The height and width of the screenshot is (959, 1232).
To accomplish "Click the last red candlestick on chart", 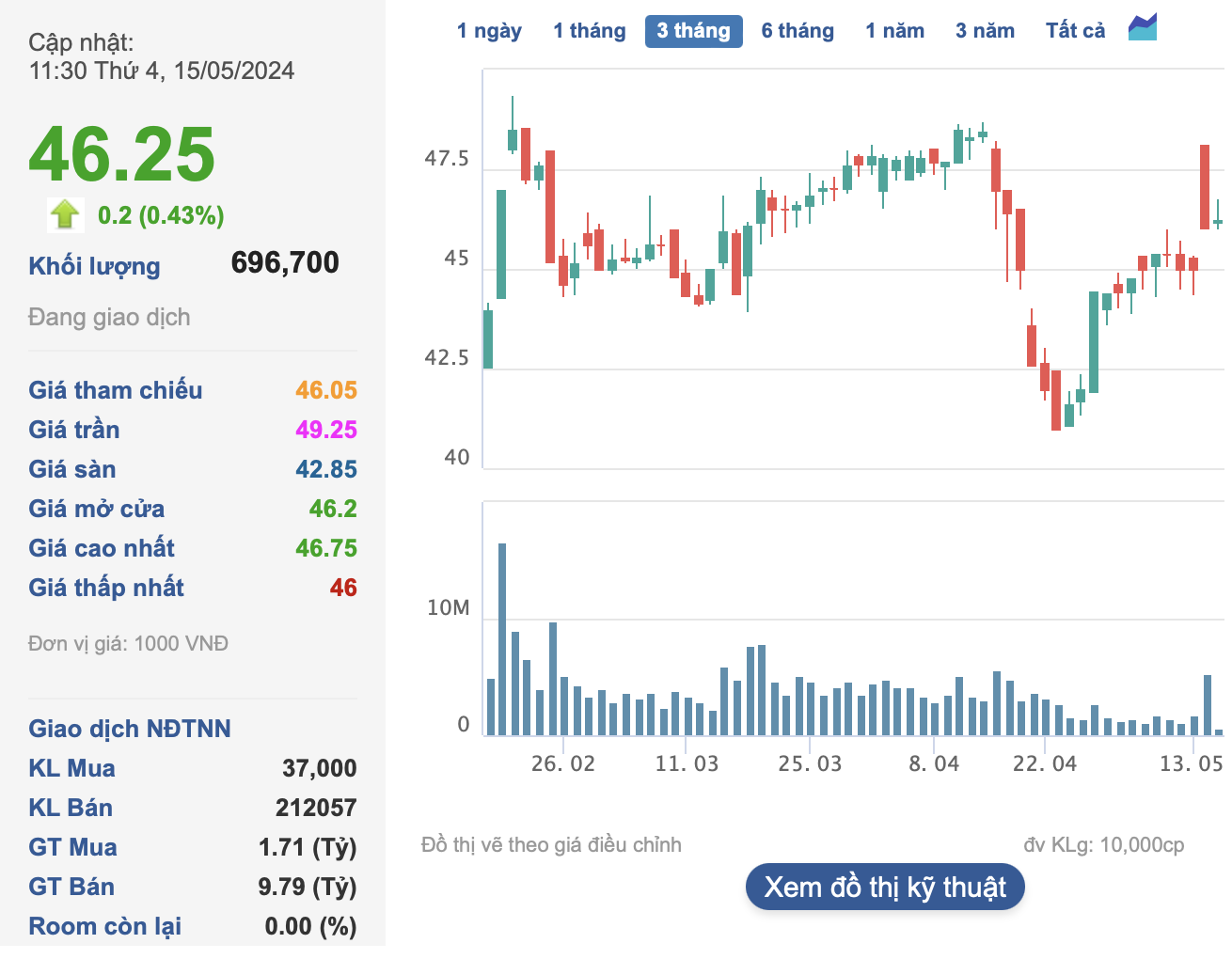I will pyautogui.click(x=1205, y=187).
